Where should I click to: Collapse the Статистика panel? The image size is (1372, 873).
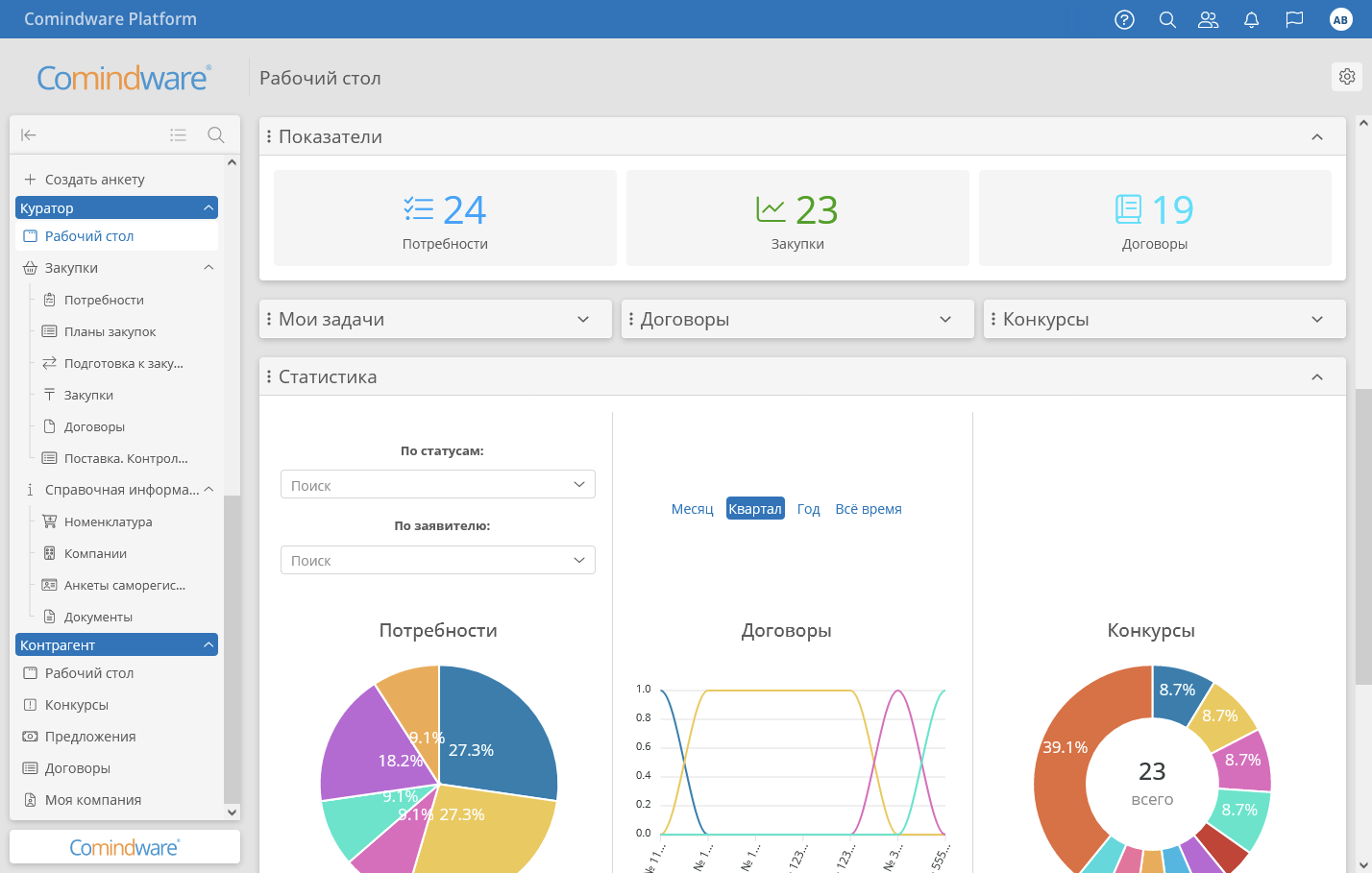[x=1317, y=376]
